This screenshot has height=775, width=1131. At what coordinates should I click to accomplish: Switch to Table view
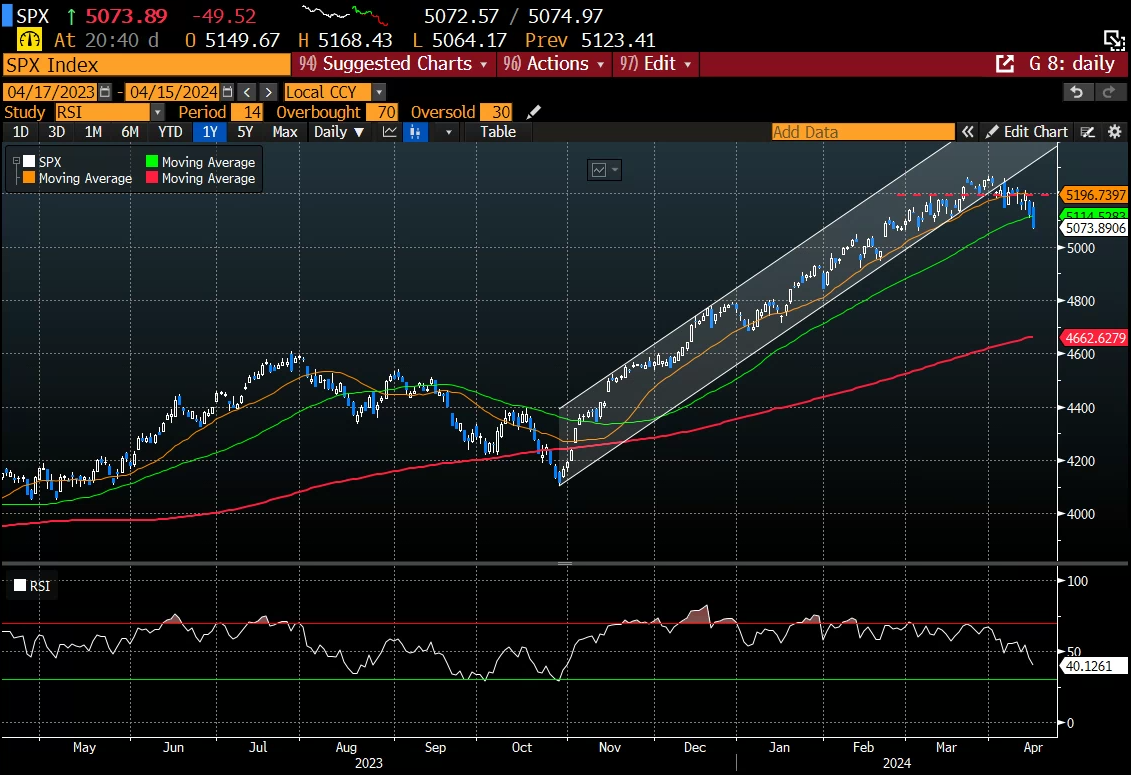(x=498, y=131)
